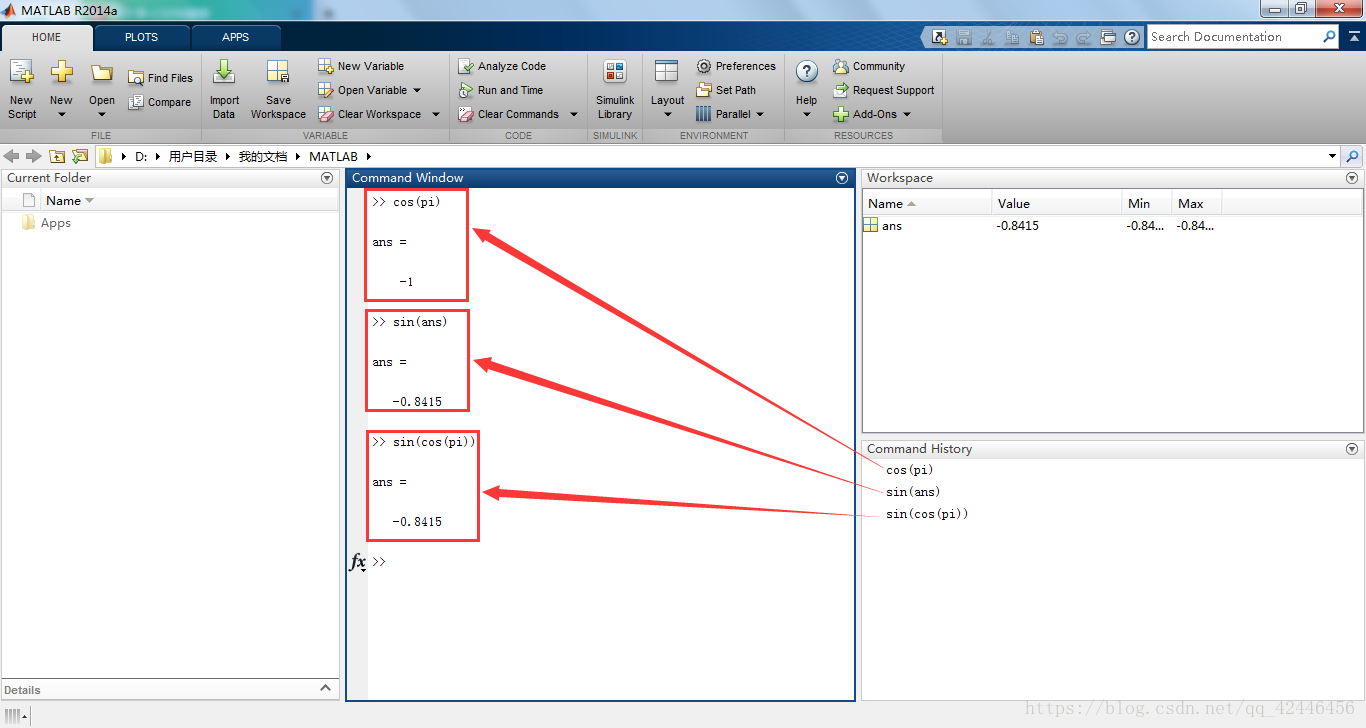Sort Workspace by Name column
The image size is (1366, 728).
click(927, 203)
